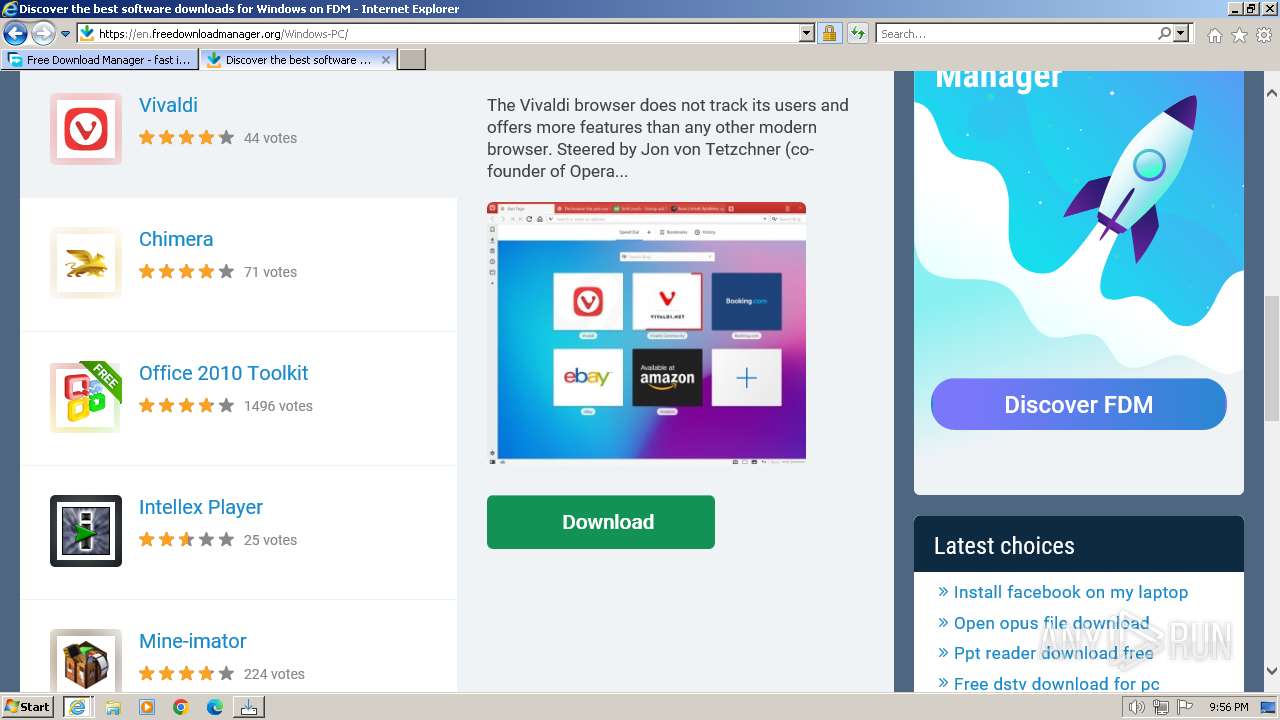This screenshot has width=1280, height=720.
Task: Click the Vivaldi star rating
Action: coord(186,138)
